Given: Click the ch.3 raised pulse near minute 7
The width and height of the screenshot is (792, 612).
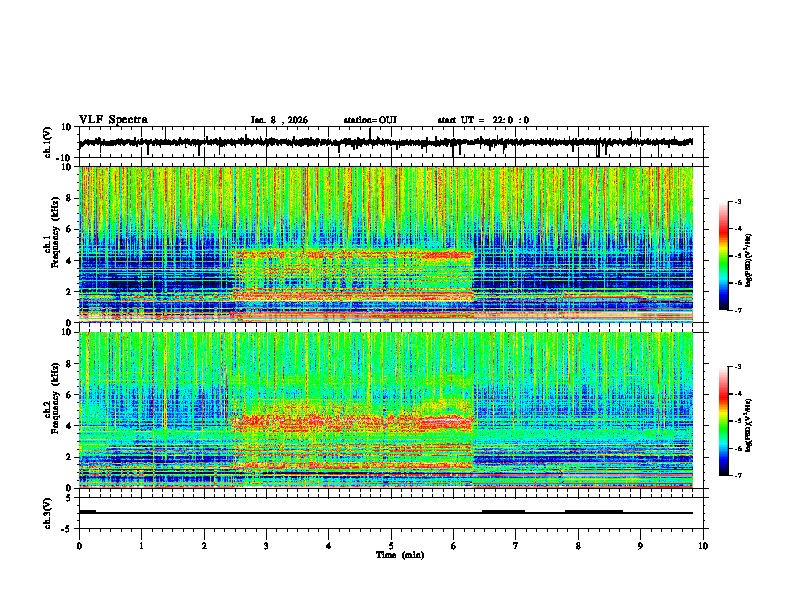Looking at the screenshot, I should point(503,511).
